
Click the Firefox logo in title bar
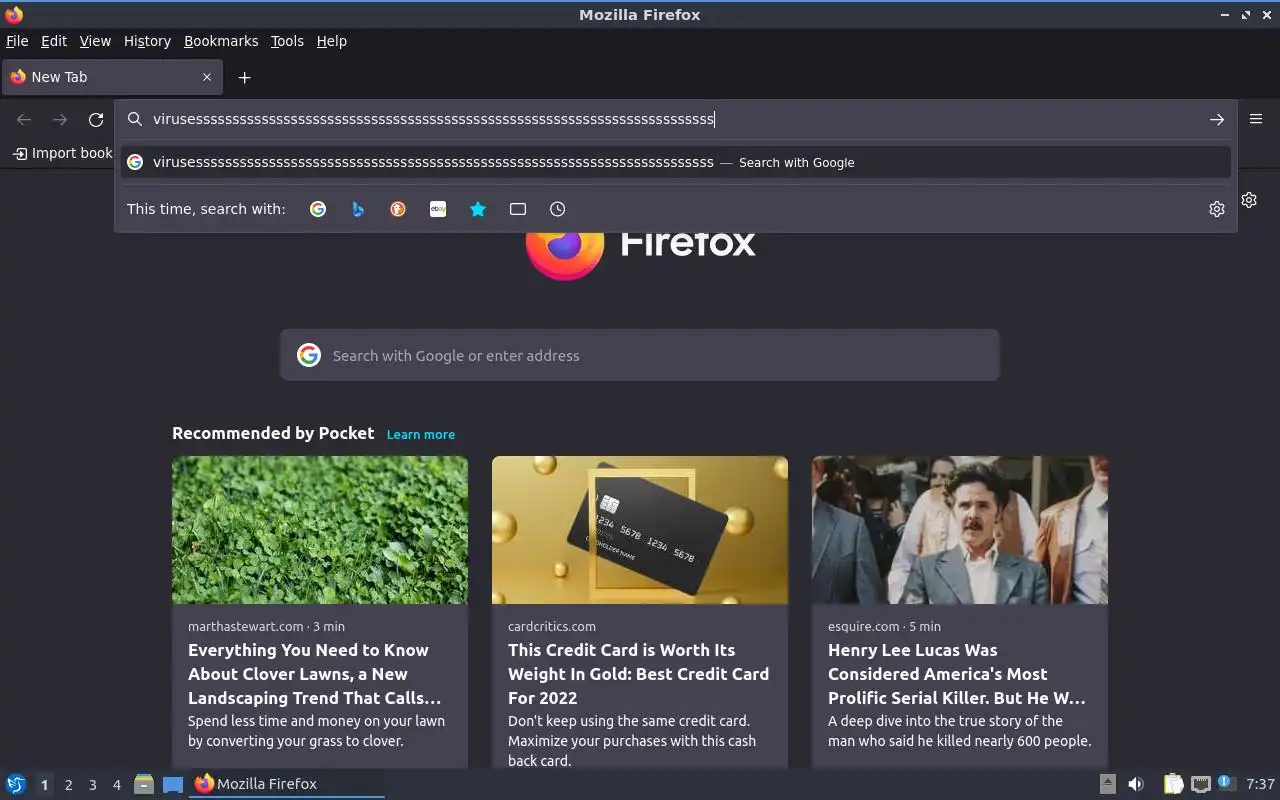[x=14, y=14]
